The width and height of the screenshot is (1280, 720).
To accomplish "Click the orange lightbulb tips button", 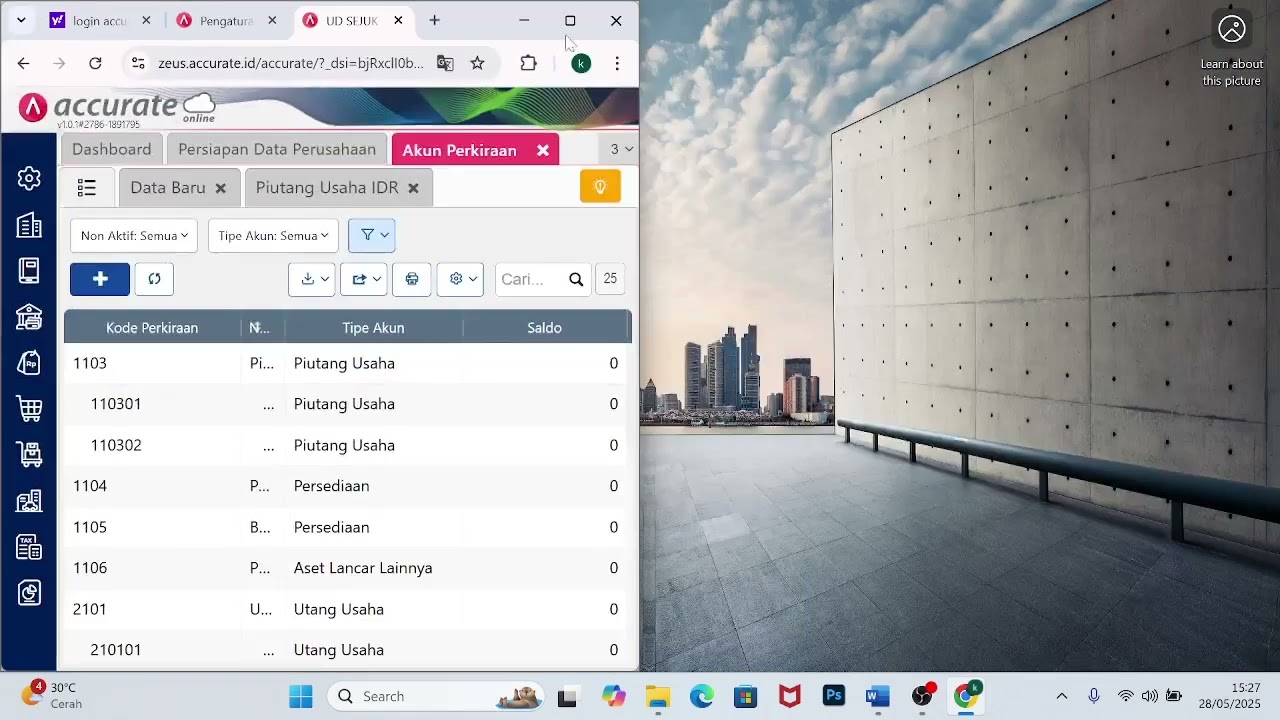I will point(600,187).
